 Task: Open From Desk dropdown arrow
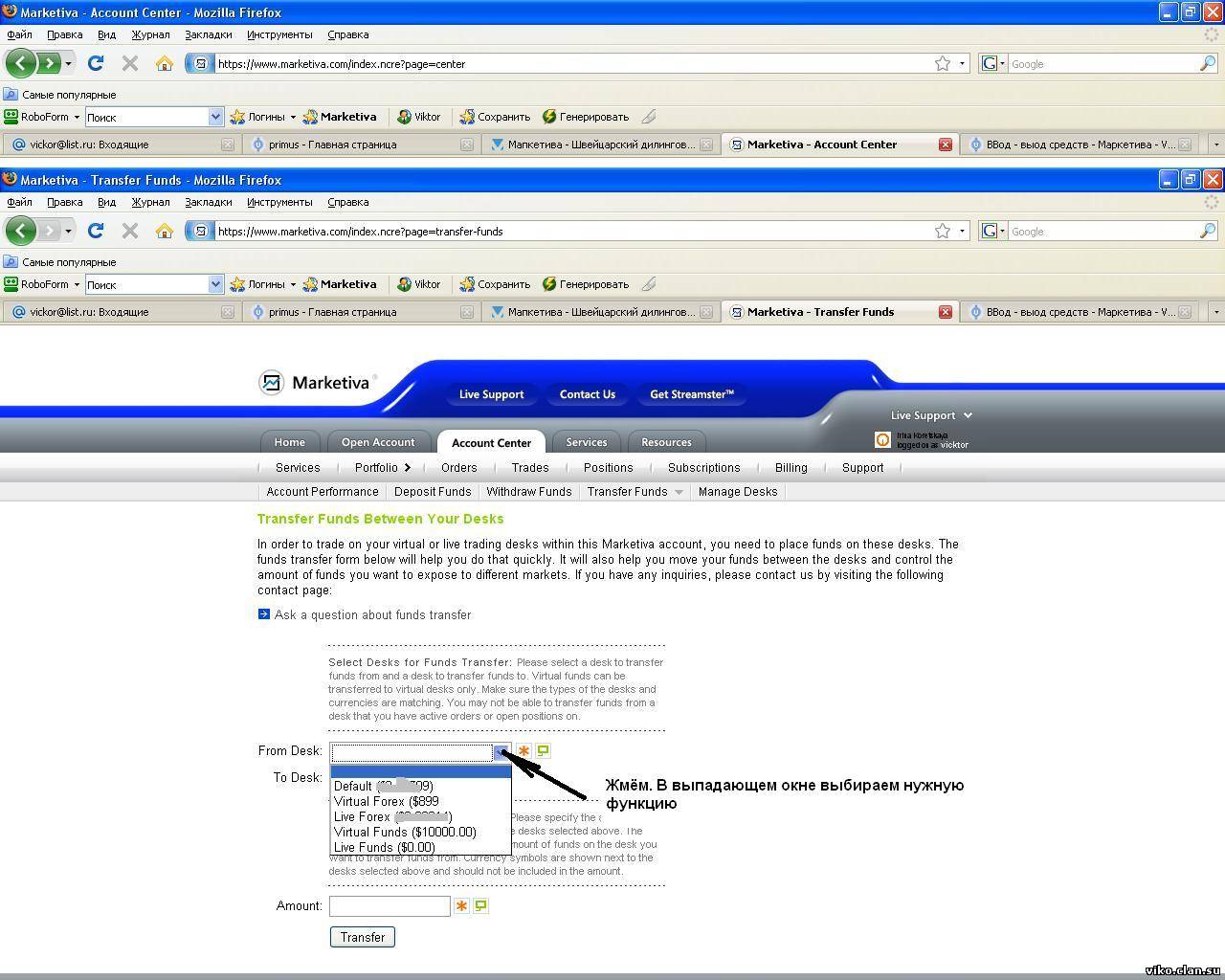pos(501,752)
